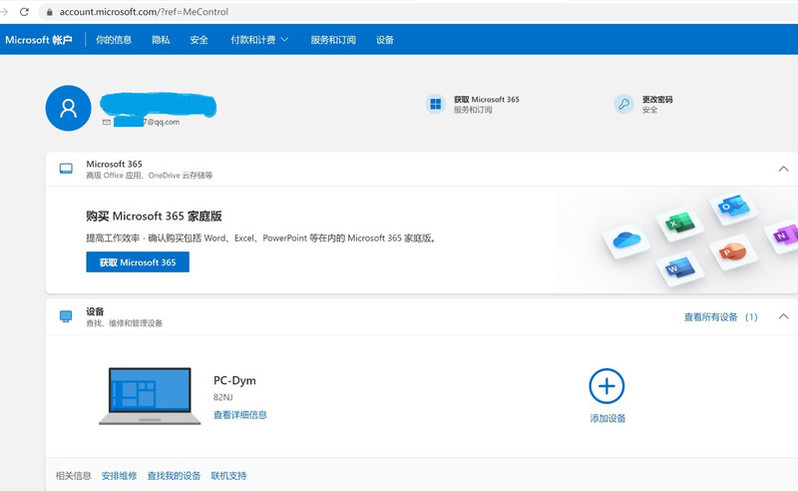Click 查看所有设备 (1) link

[x=721, y=317]
